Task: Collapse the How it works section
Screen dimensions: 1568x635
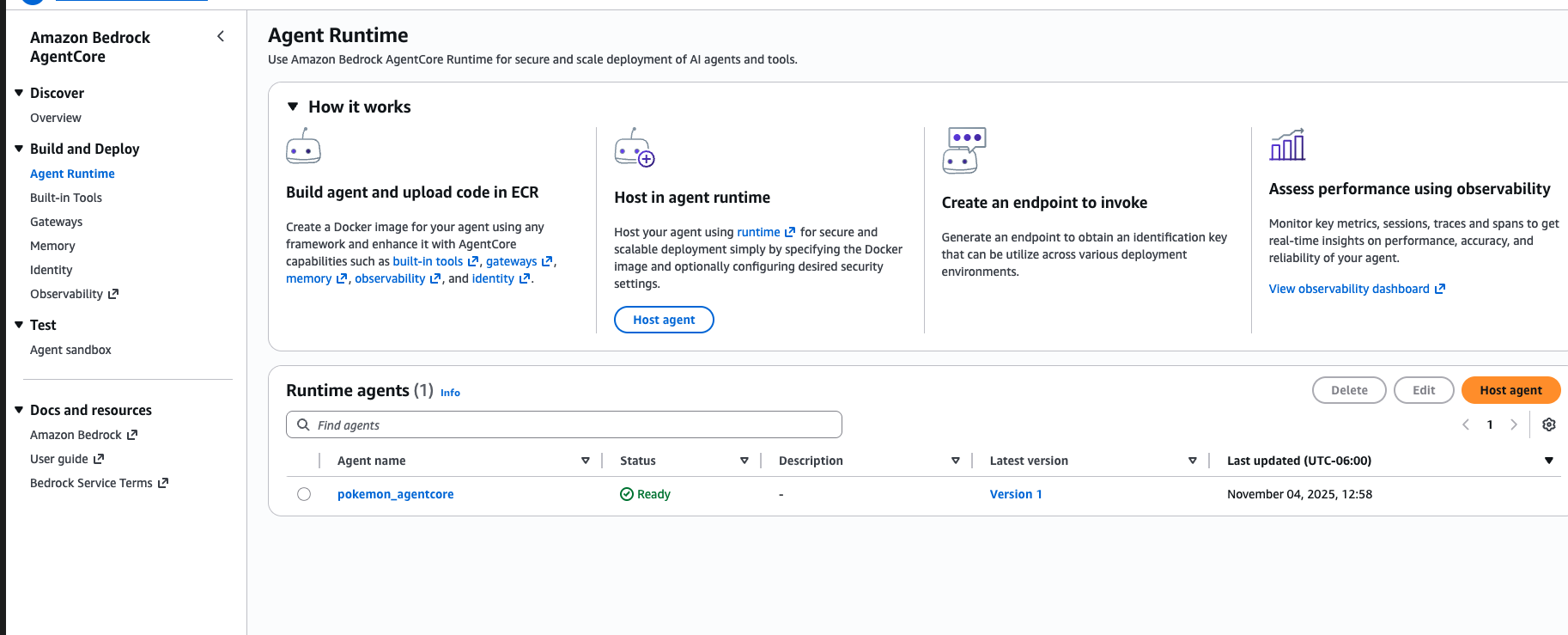Action: (x=293, y=107)
